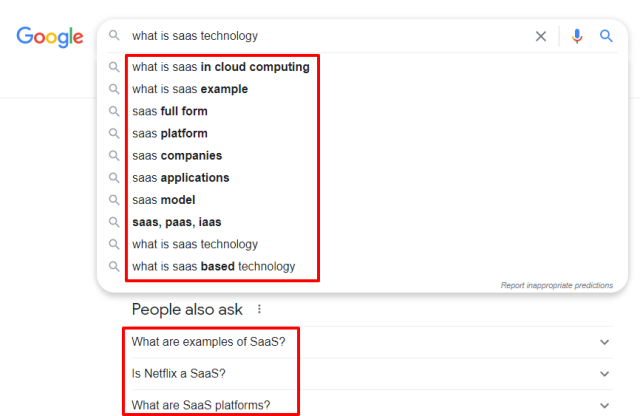Viewport: 640px width, 416px height.
Task: Expand the What are SaaS platforms chevron
Action: (604, 405)
